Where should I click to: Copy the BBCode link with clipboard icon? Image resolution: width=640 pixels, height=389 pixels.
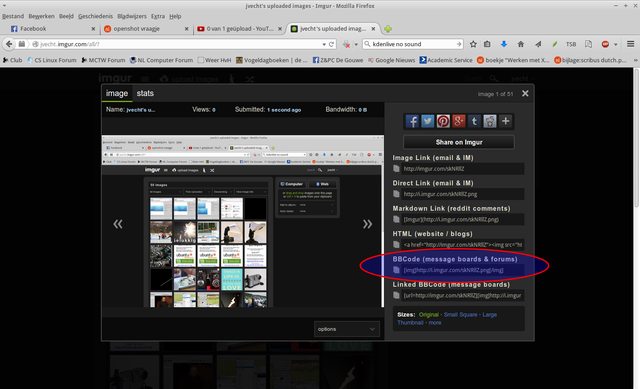point(396,270)
